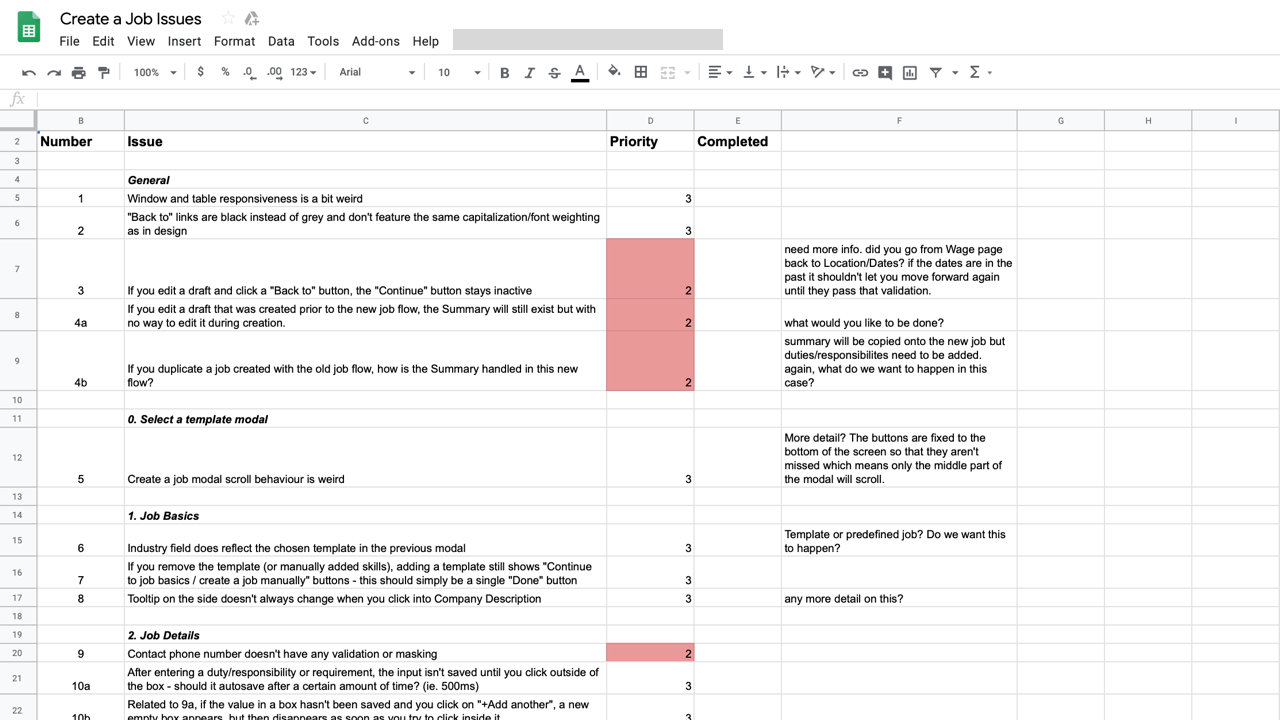This screenshot has height=720, width=1280.
Task: Insert a comment
Action: tap(885, 72)
